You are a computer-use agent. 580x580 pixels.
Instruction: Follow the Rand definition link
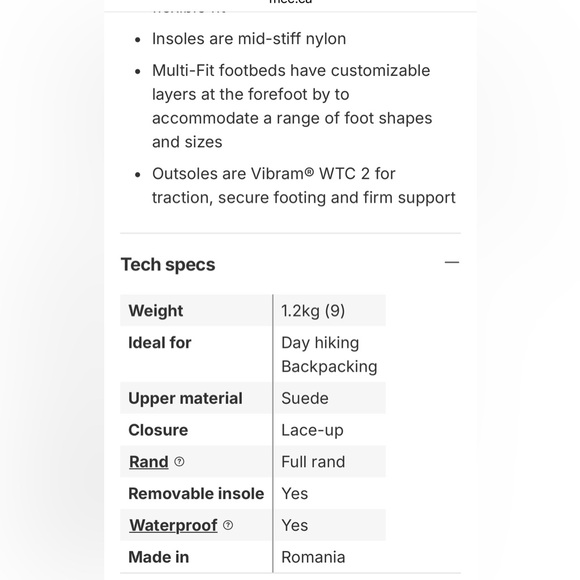pos(149,462)
